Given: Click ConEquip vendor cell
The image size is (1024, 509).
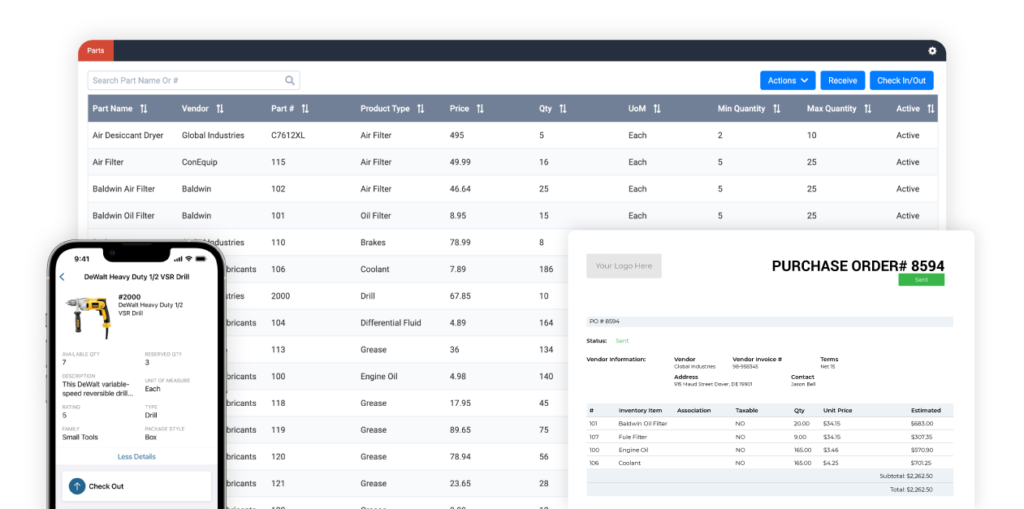Looking at the screenshot, I should [199, 162].
